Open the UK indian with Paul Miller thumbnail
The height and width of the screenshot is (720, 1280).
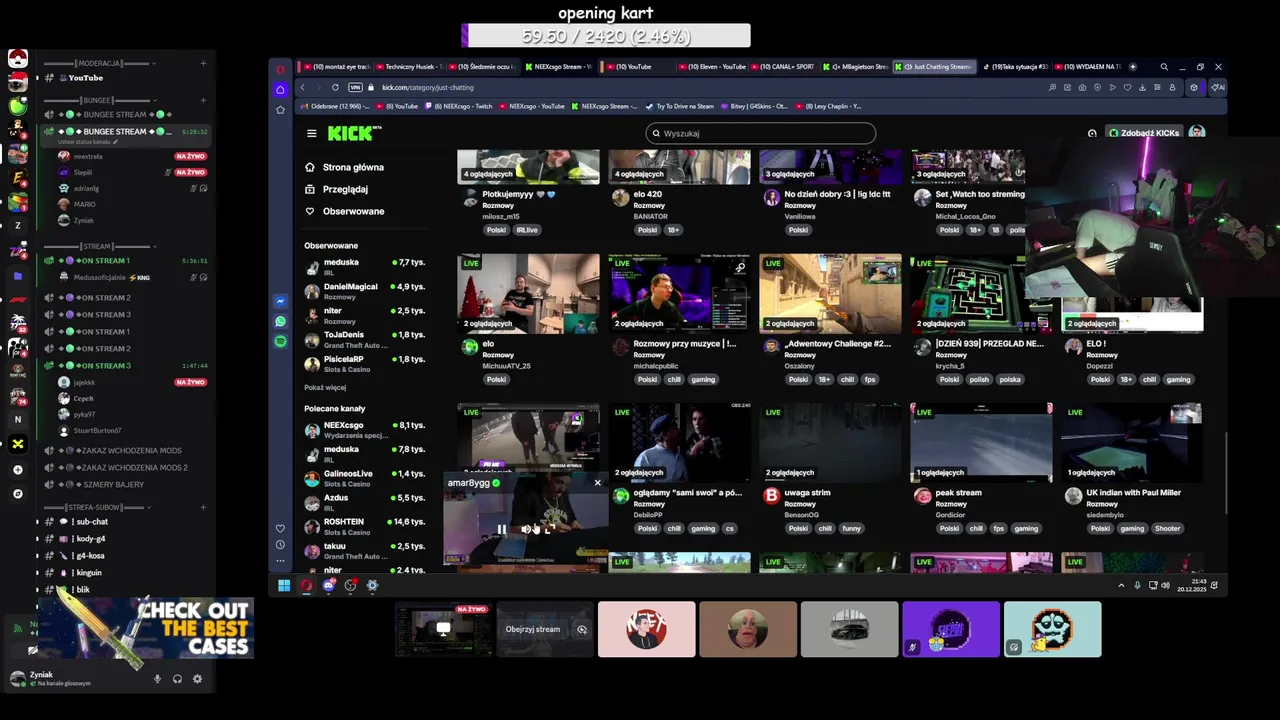coord(1132,442)
